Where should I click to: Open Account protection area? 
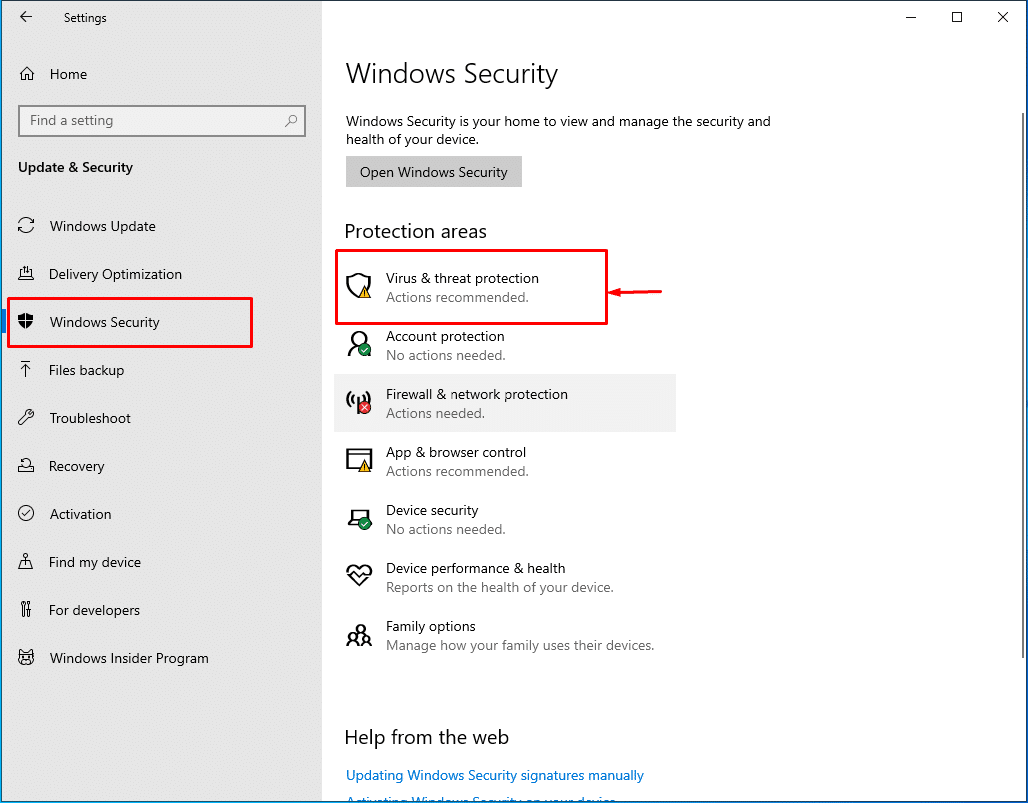point(505,345)
